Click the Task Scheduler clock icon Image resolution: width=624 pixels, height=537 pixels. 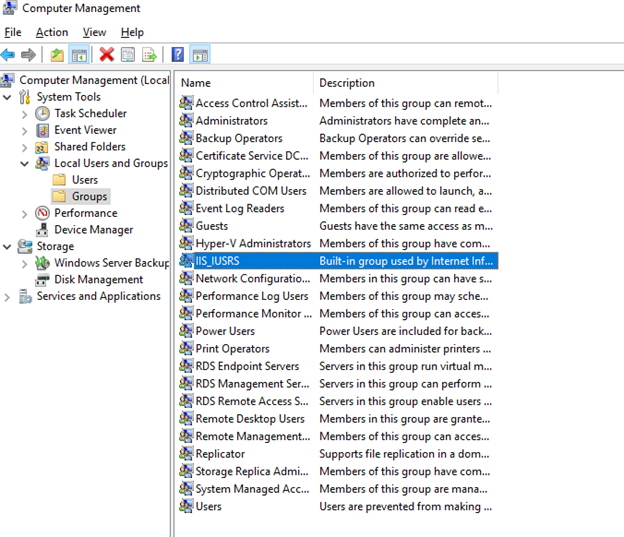tap(42, 113)
